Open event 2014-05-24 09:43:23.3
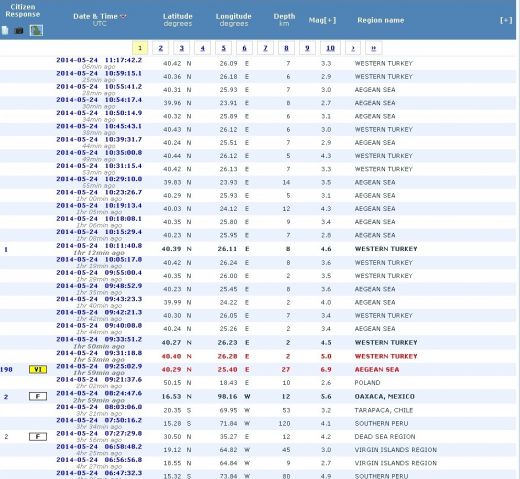 point(99,299)
